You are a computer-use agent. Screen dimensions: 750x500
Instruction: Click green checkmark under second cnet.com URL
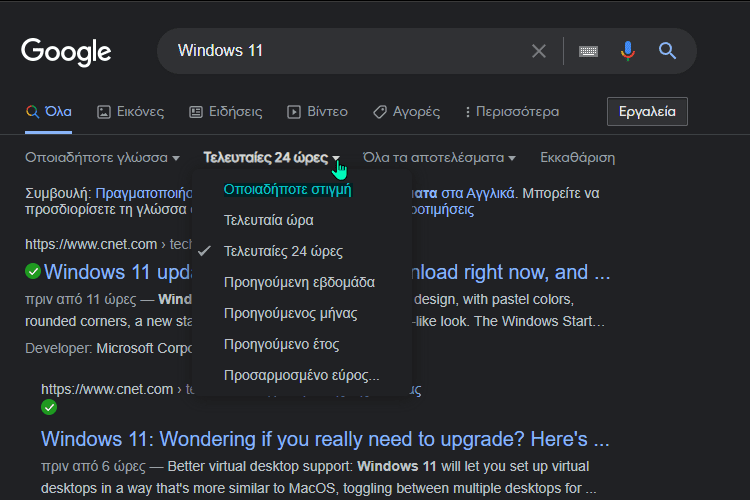(49, 408)
